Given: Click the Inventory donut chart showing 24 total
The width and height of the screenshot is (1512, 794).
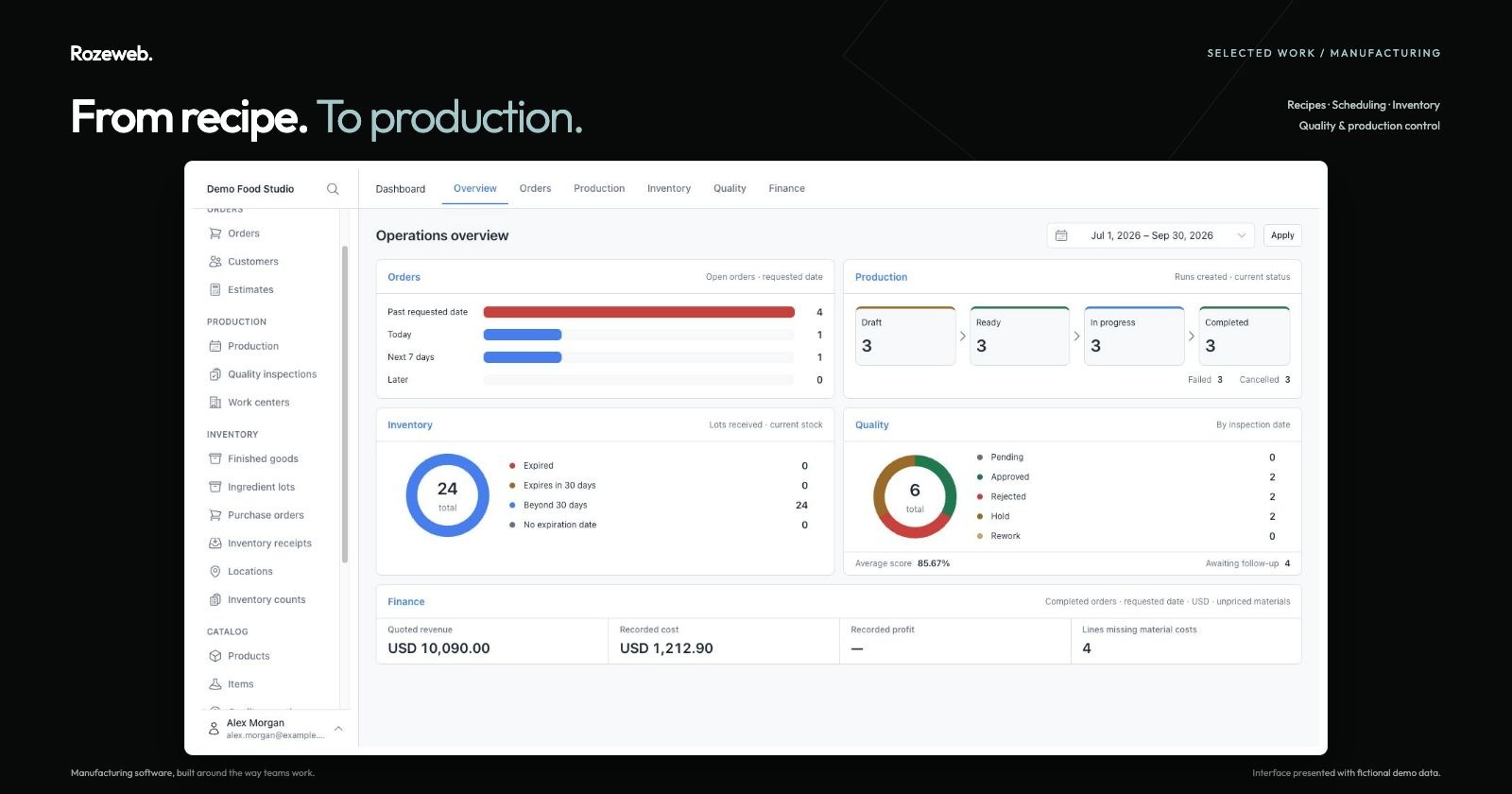Looking at the screenshot, I should [x=448, y=495].
